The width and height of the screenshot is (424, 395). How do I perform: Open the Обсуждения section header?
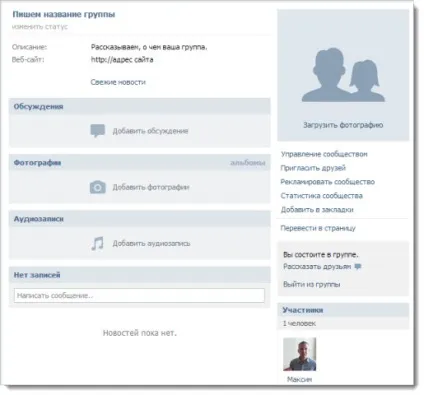(x=139, y=106)
